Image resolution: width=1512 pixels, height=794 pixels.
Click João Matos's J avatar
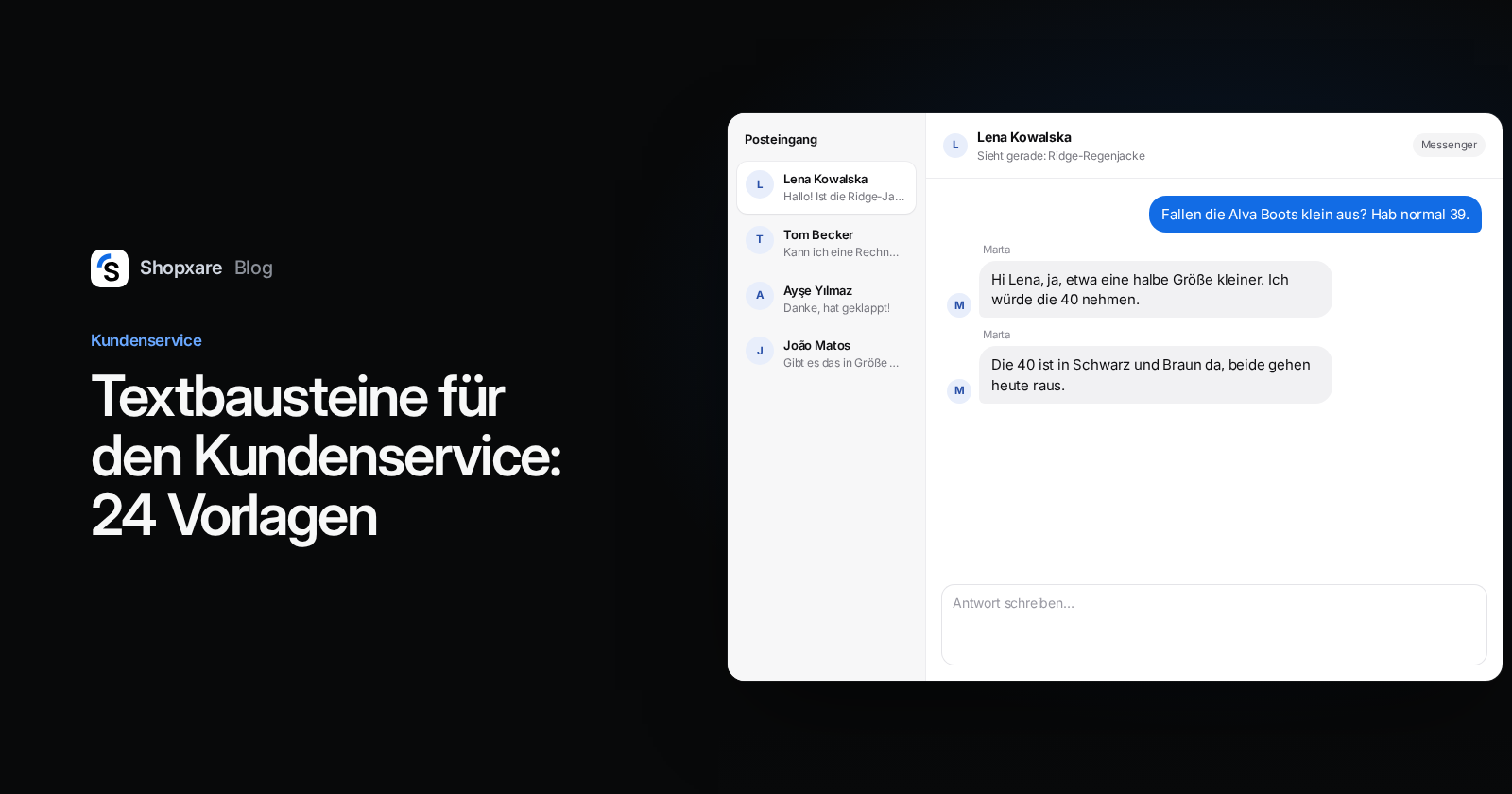coord(760,351)
